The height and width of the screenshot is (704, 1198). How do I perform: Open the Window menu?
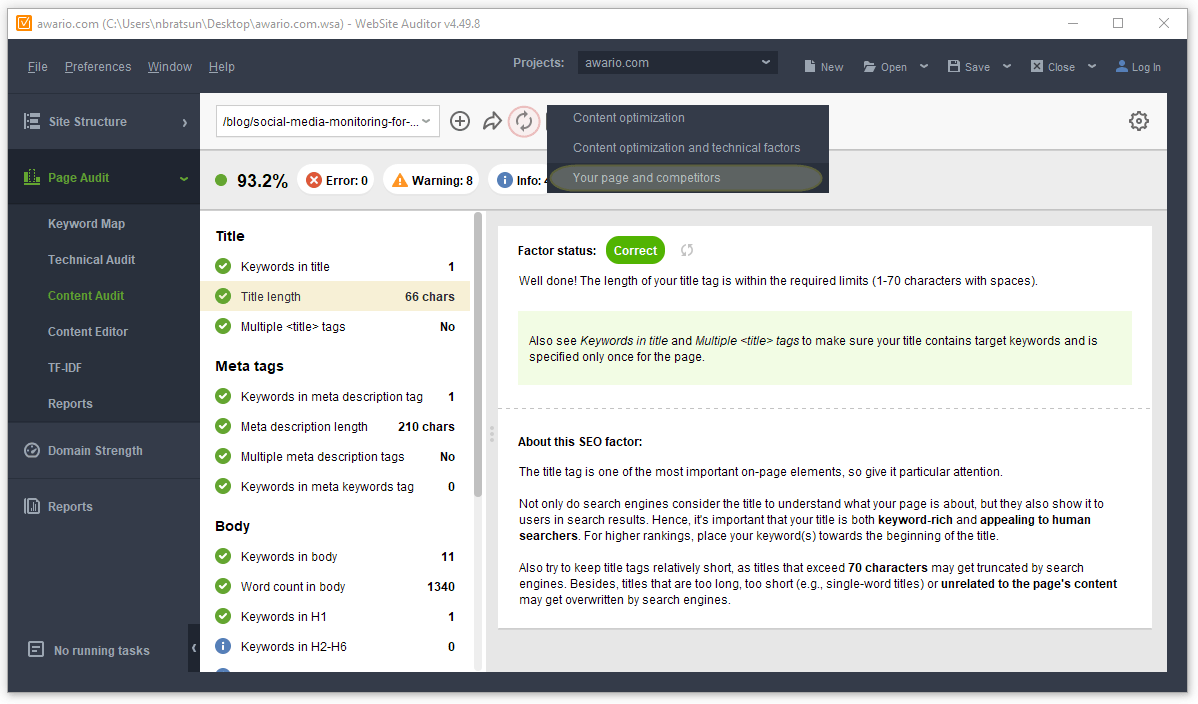click(x=170, y=67)
